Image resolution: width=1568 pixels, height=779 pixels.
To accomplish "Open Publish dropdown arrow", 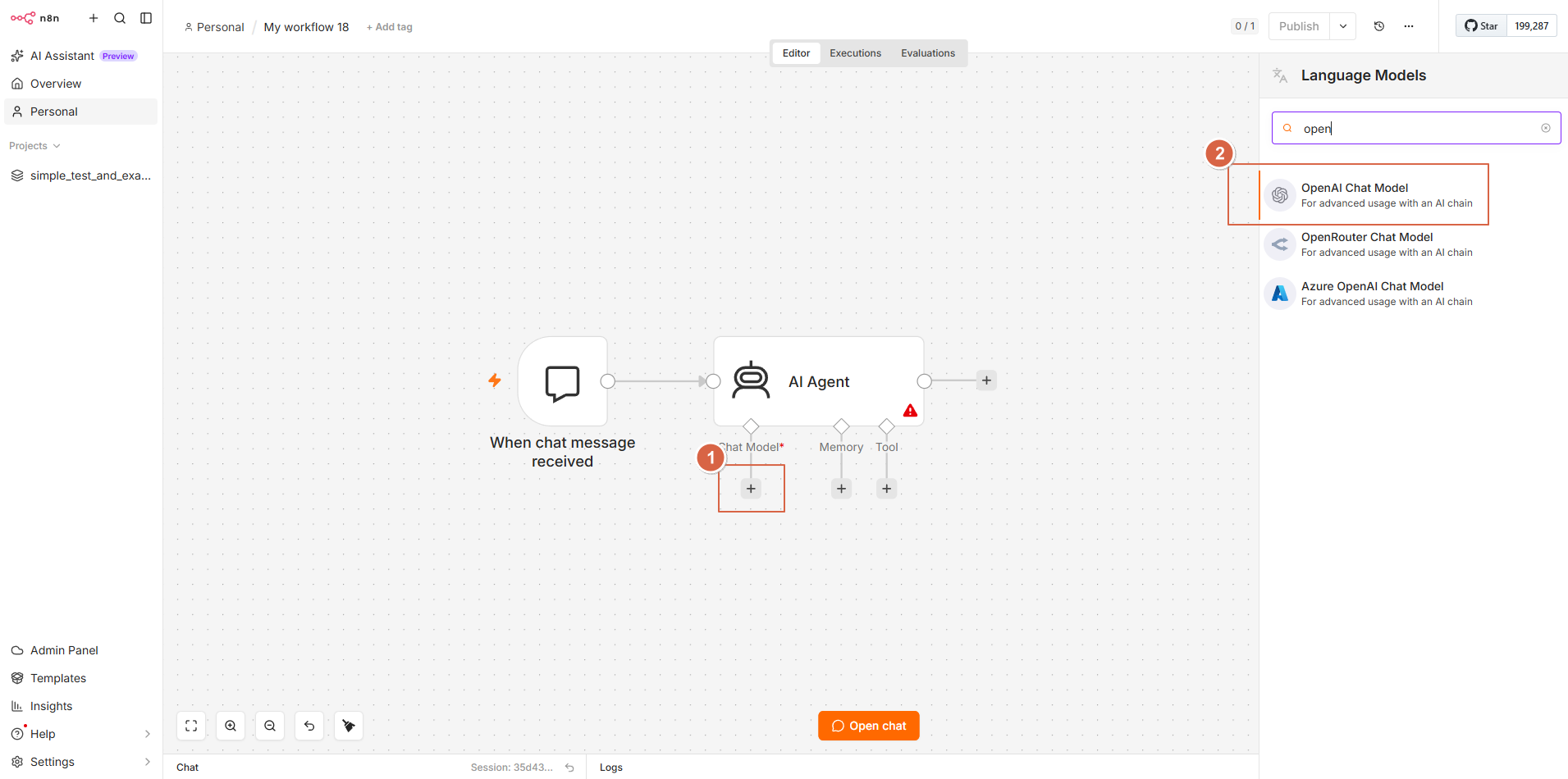I will [1343, 26].
